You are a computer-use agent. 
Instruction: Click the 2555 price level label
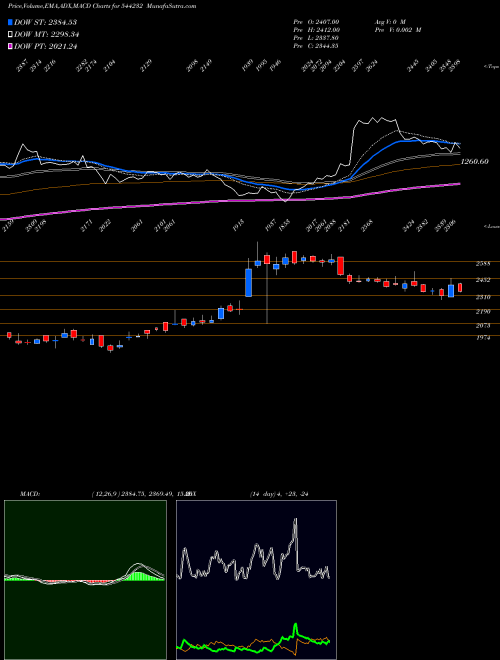tap(483, 264)
